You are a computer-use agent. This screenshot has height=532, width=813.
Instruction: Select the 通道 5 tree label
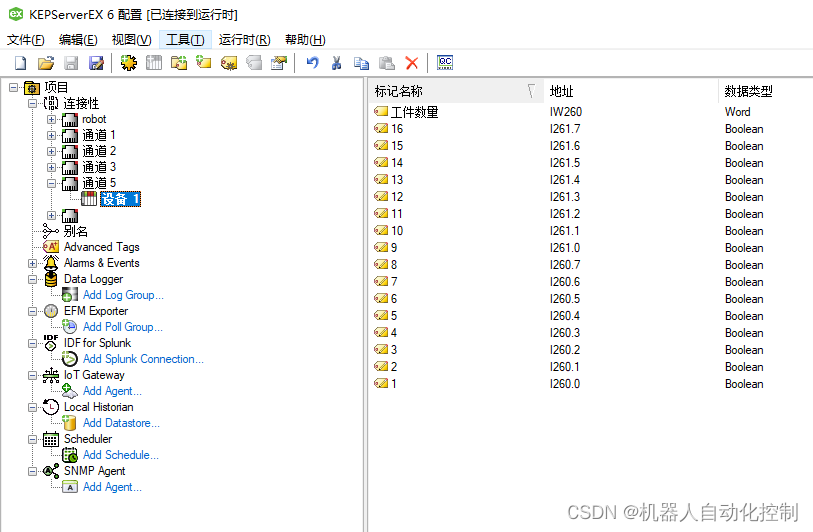99,183
